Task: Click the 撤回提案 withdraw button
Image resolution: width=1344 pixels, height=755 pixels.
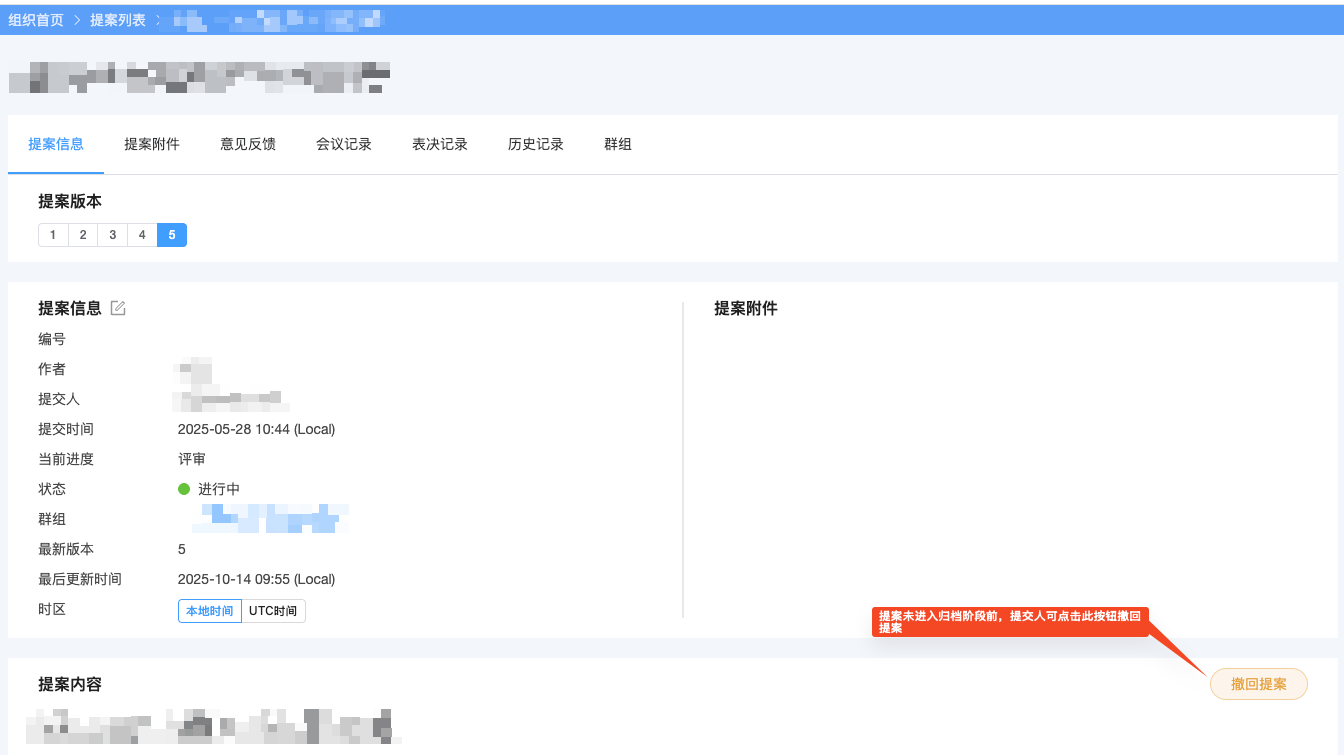Action: coord(1258,684)
